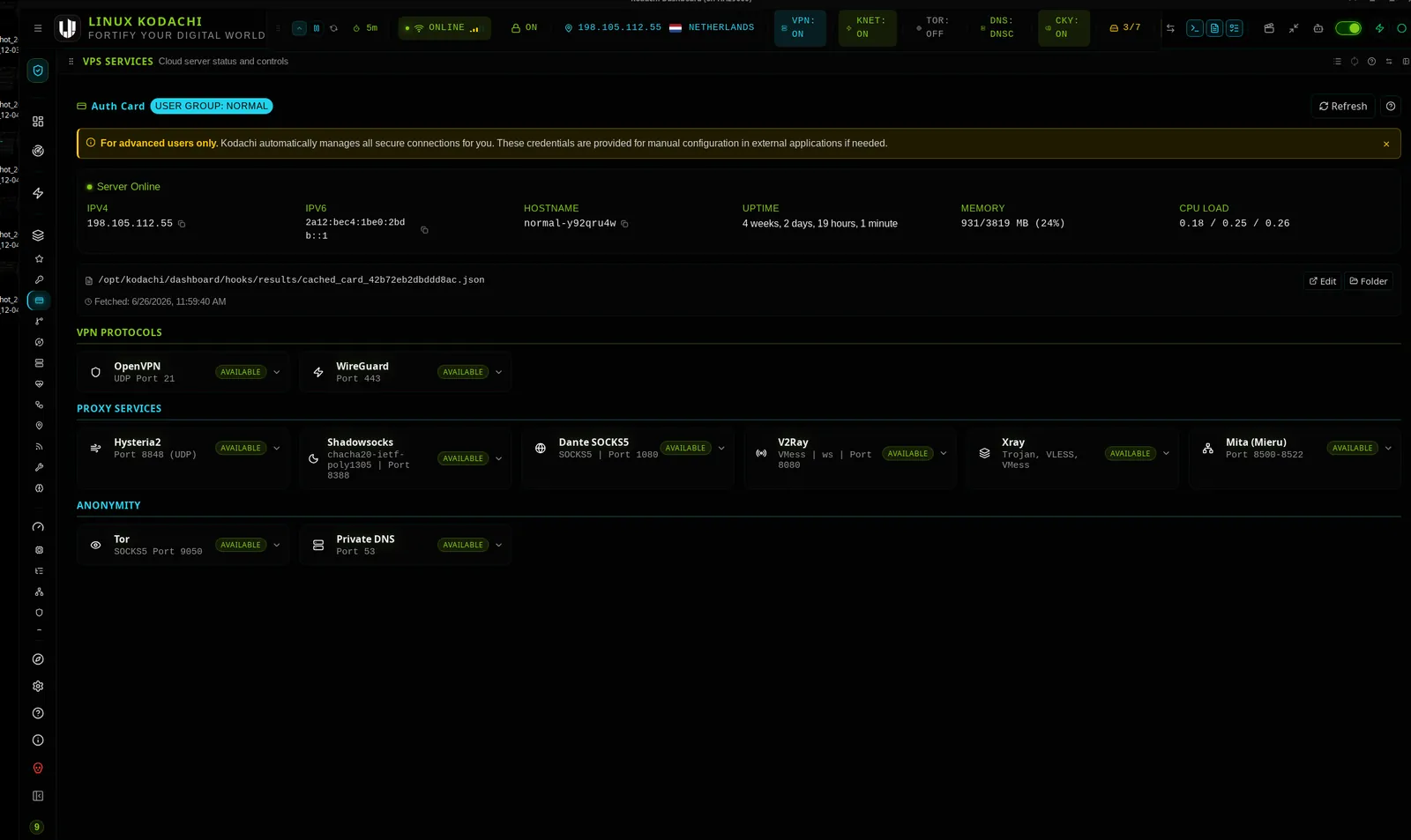Open the help circle next to Refresh
Screen dimensions: 1411x840
[1391, 107]
